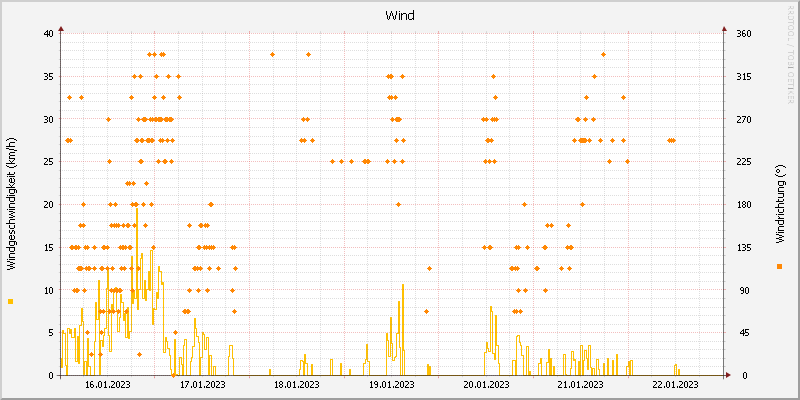The height and width of the screenshot is (400, 800).
Task: Select the date label 17.01.2023
Action: point(203,384)
